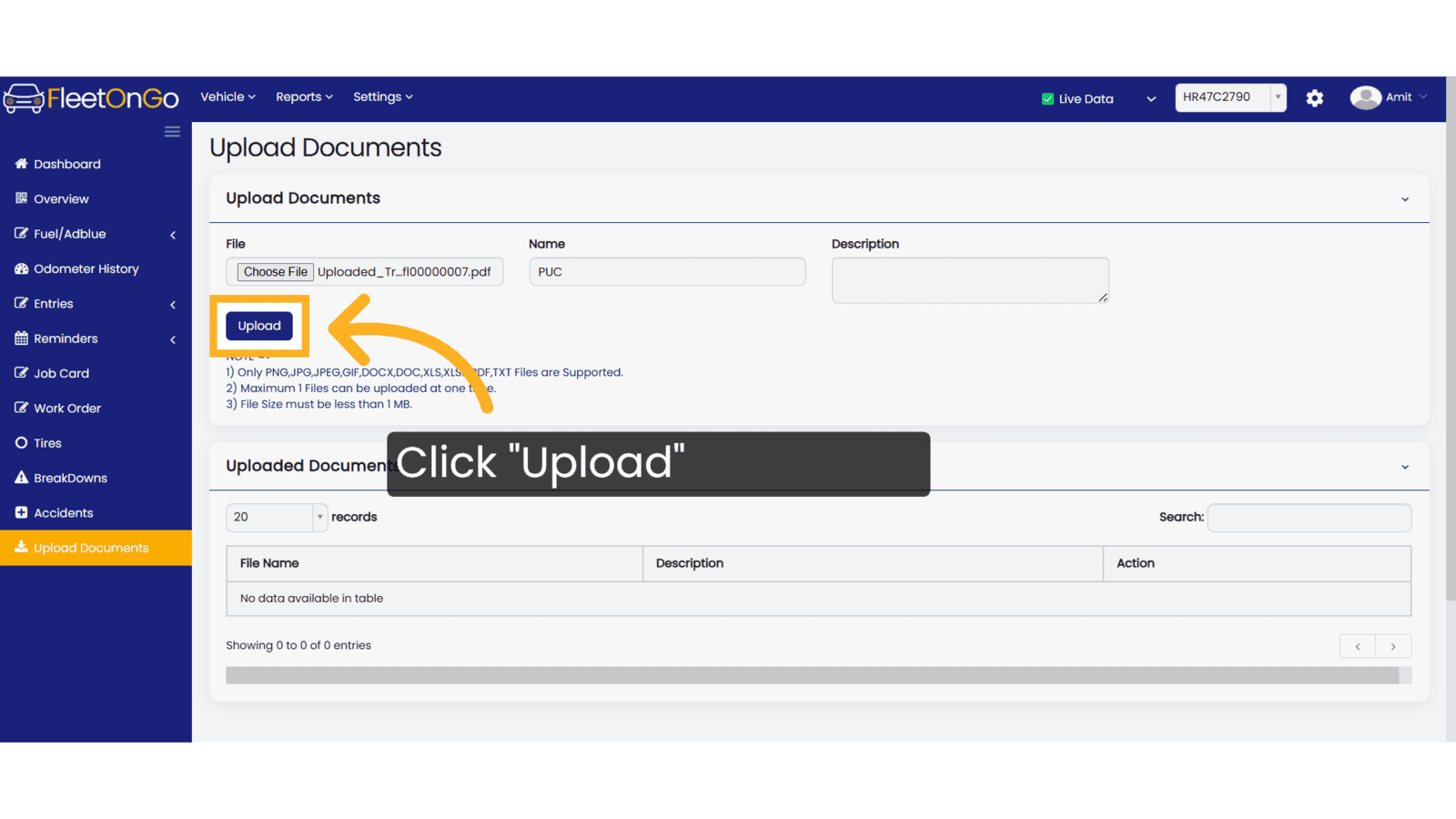Expand the Entries submenu chevron
The image size is (1456, 819).
[x=173, y=305]
